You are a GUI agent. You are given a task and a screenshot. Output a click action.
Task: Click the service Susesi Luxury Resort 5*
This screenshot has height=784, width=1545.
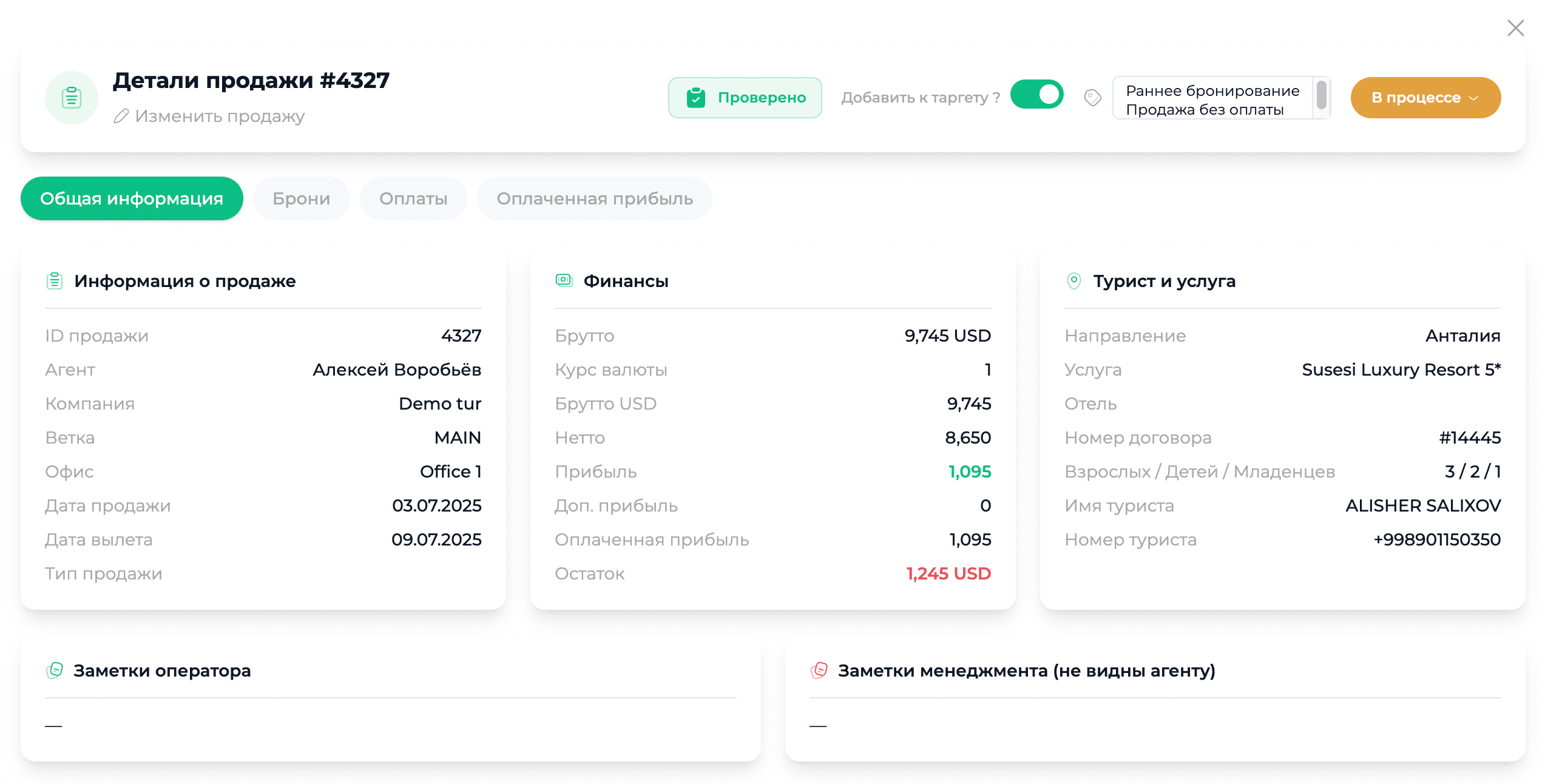(x=1401, y=370)
